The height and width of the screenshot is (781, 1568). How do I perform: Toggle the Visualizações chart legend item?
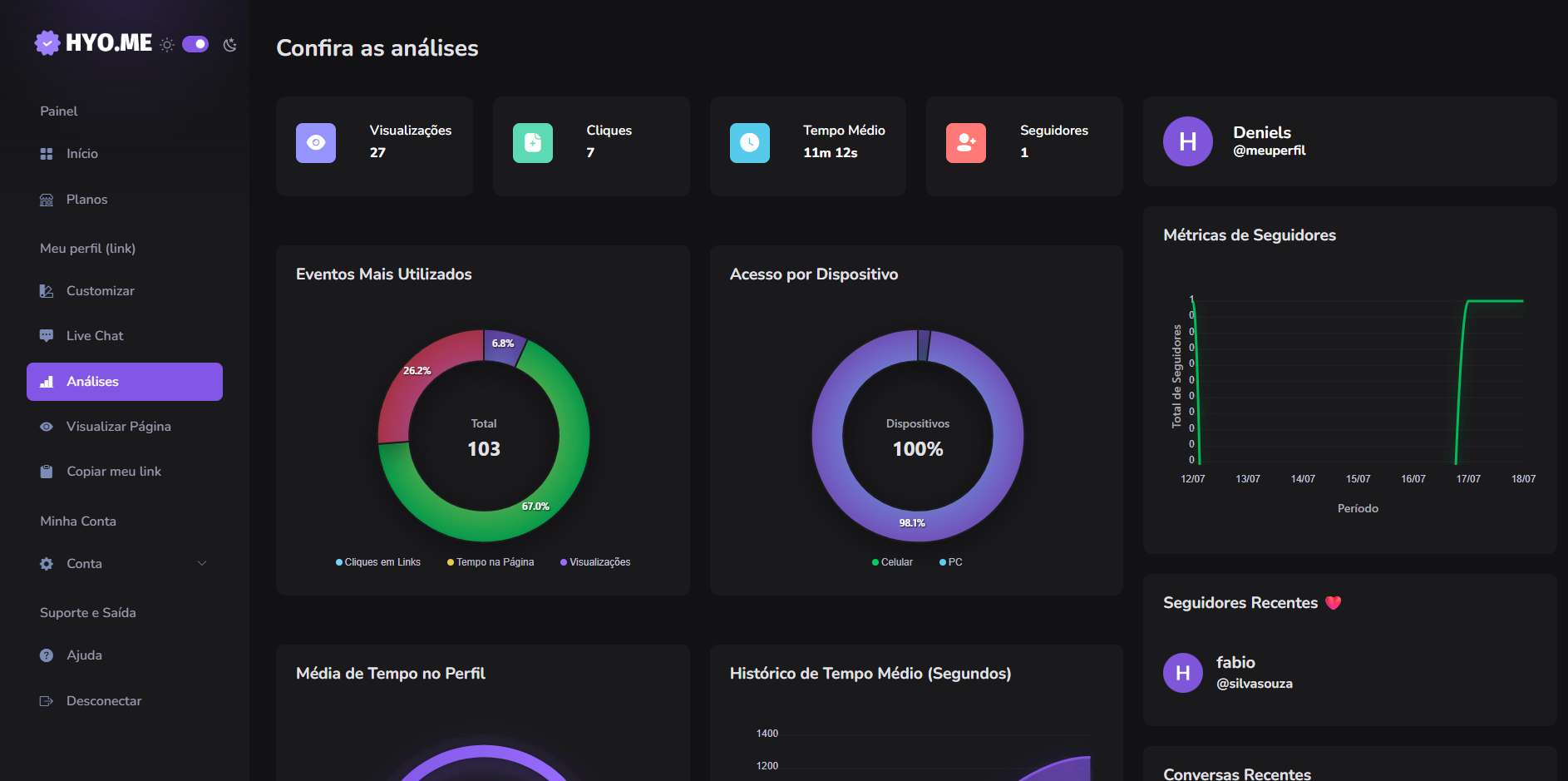pyautogui.click(x=595, y=562)
